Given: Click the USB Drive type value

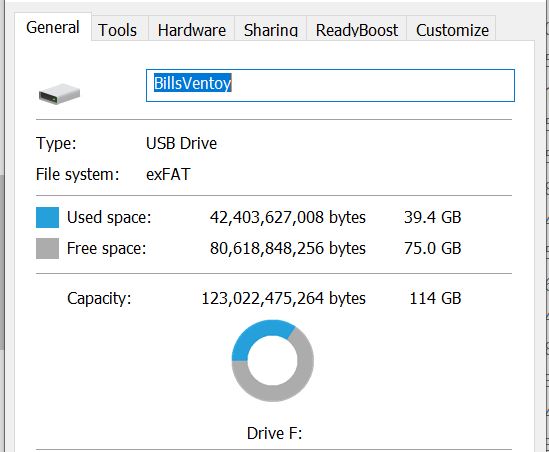Looking at the screenshot, I should point(181,143).
